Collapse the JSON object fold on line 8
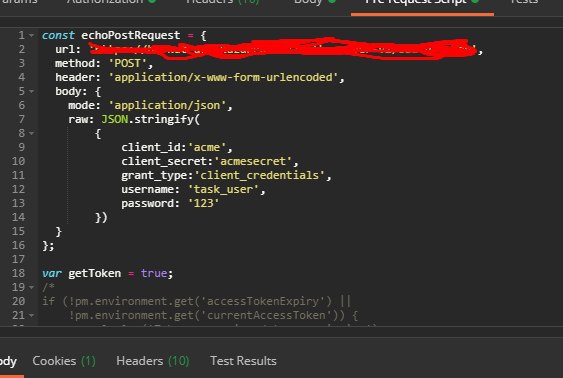563x378 pixels. [x=32, y=134]
